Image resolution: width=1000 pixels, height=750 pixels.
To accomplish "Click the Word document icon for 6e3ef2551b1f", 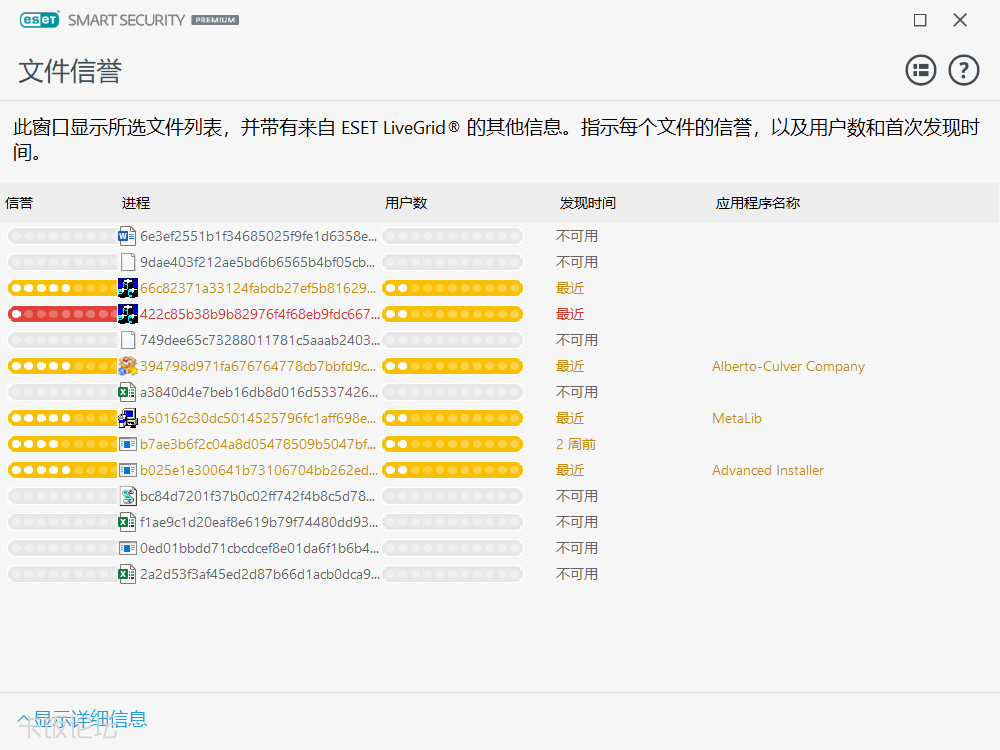I will pyautogui.click(x=127, y=236).
